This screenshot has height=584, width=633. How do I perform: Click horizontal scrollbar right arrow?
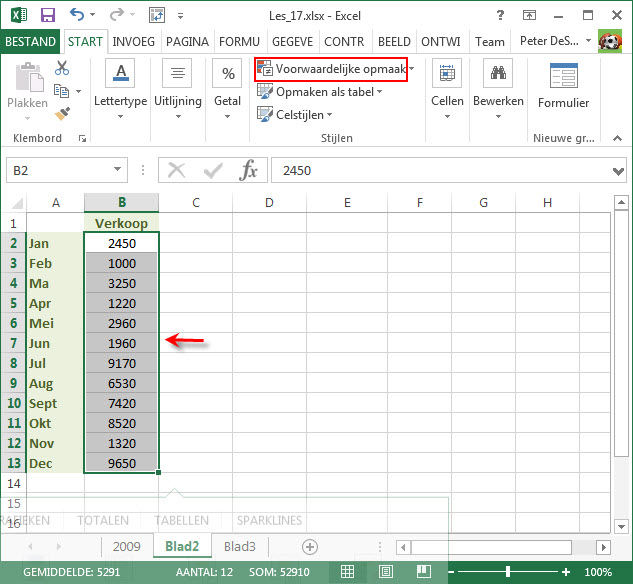tap(603, 548)
